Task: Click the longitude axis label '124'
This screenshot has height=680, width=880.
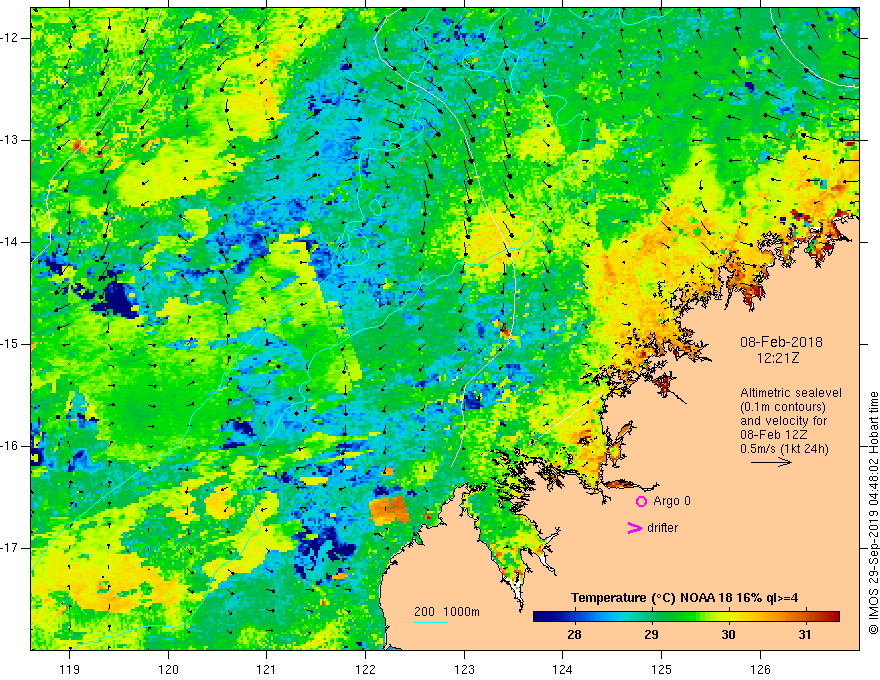Action: (563, 669)
